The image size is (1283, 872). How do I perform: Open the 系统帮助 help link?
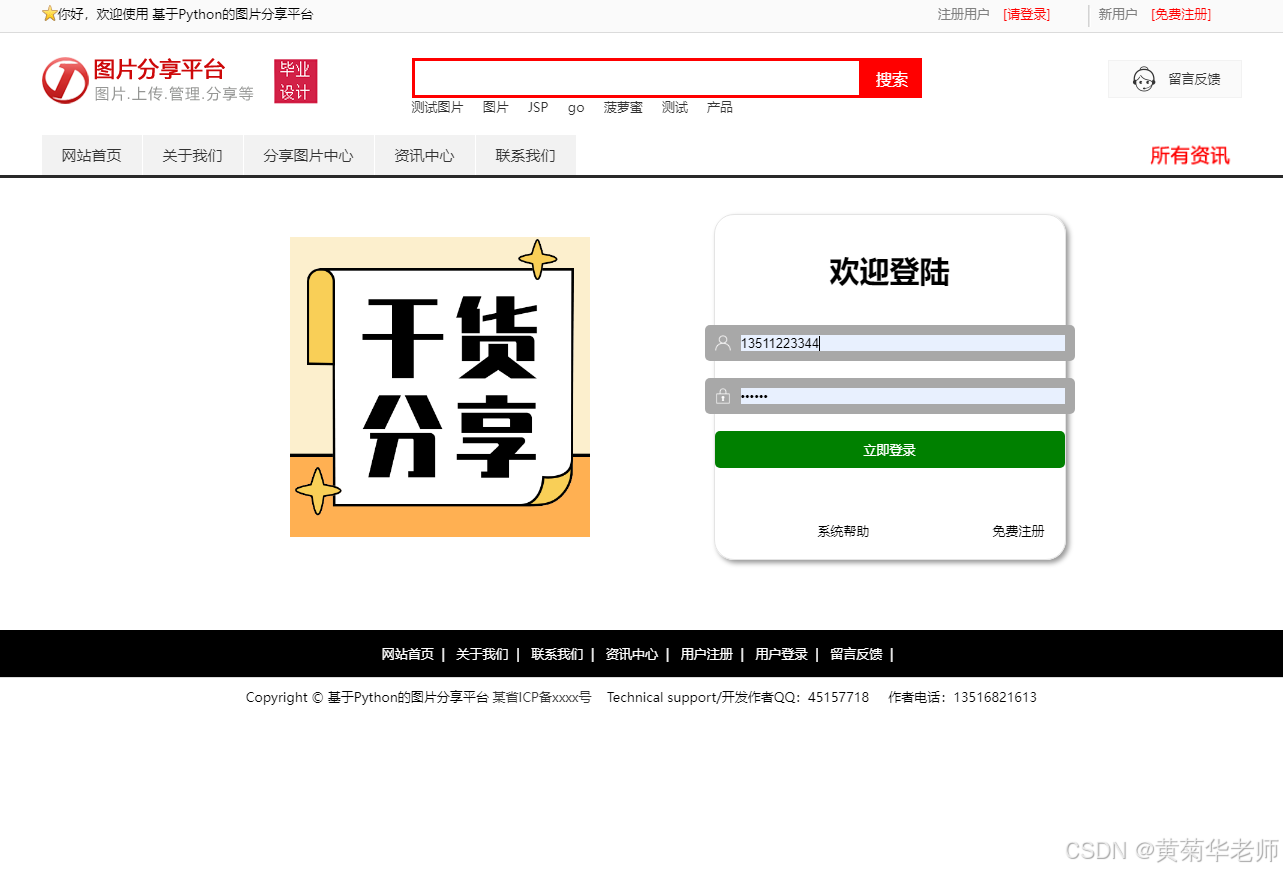(x=843, y=531)
